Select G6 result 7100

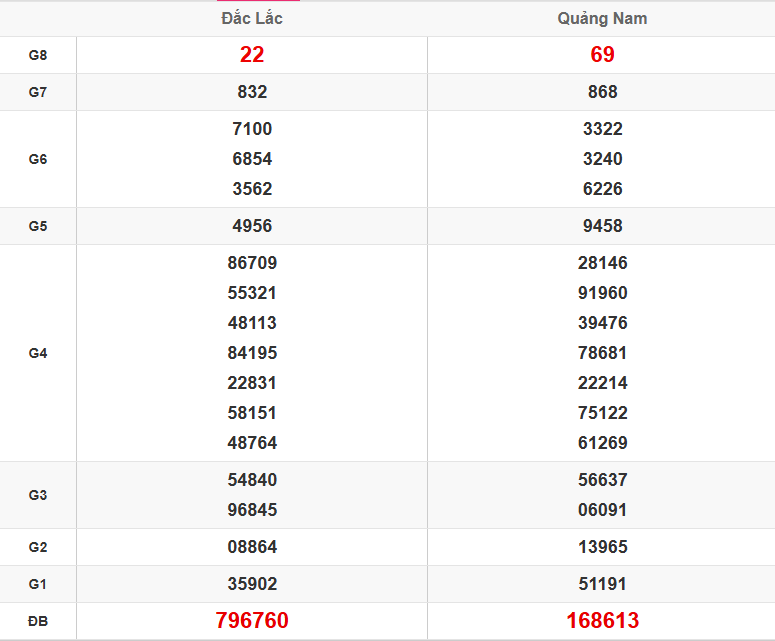click(x=252, y=129)
